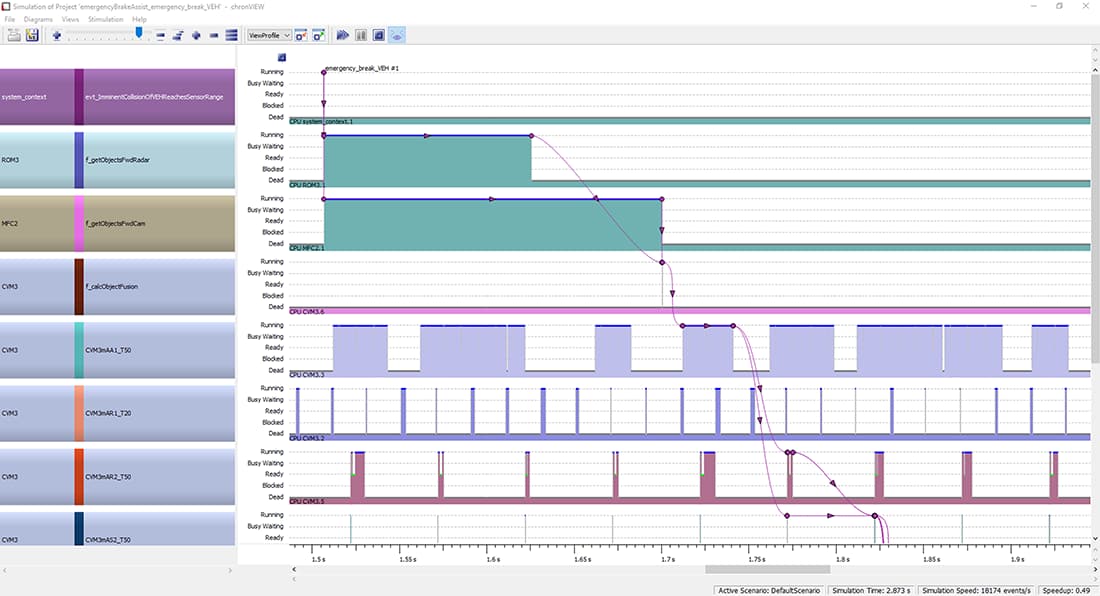Click the single-bar row height icon after slider
Screen dimensions: 1100x596
pyautogui.click(x=160, y=35)
